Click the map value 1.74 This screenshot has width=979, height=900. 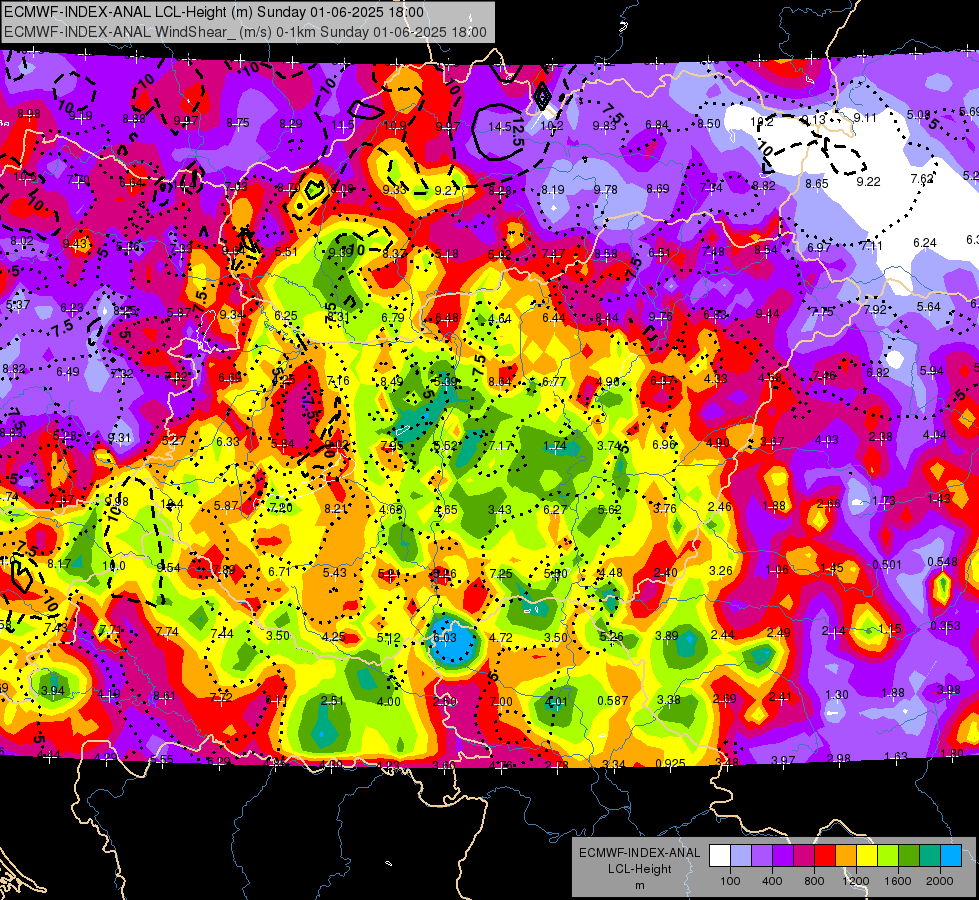554,445
